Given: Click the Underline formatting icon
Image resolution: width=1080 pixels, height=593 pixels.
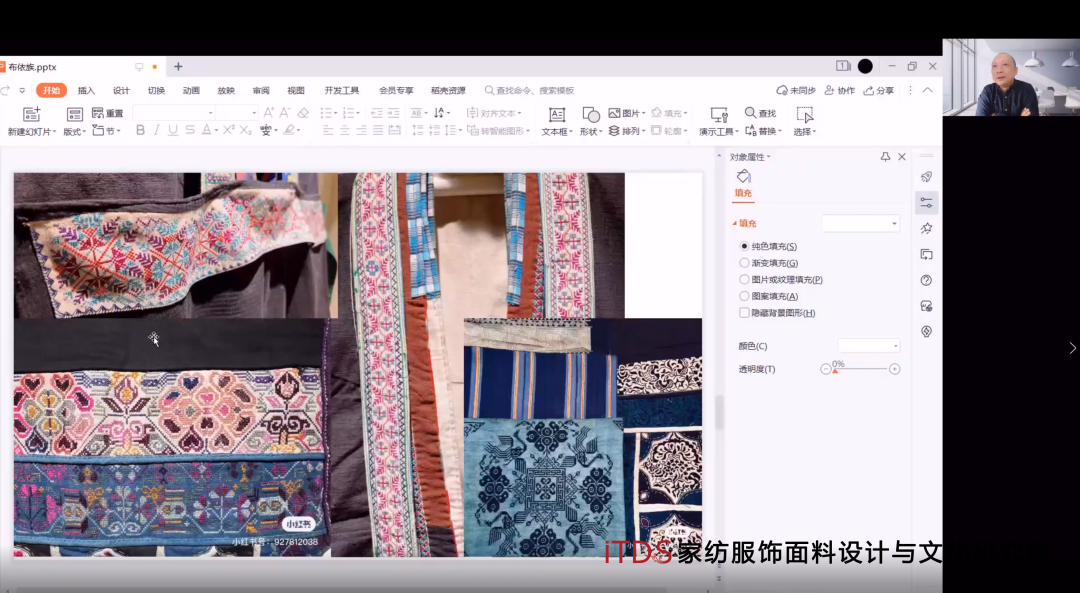Looking at the screenshot, I should 173,130.
